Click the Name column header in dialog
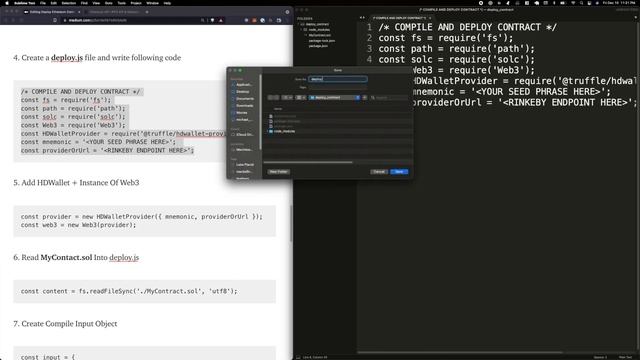The width and height of the screenshot is (640, 360). pyautogui.click(x=278, y=109)
